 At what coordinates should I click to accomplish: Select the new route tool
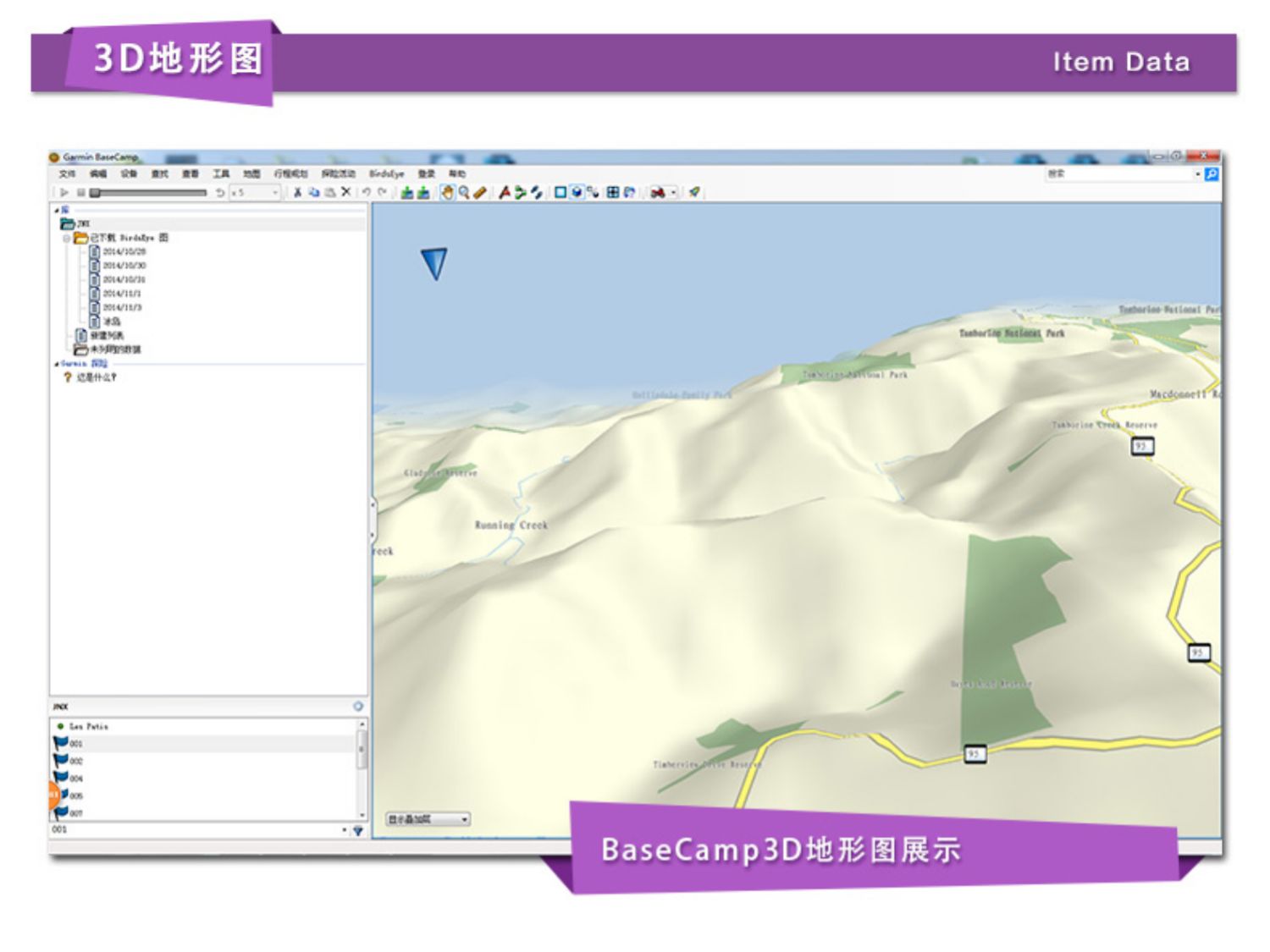coord(520,192)
